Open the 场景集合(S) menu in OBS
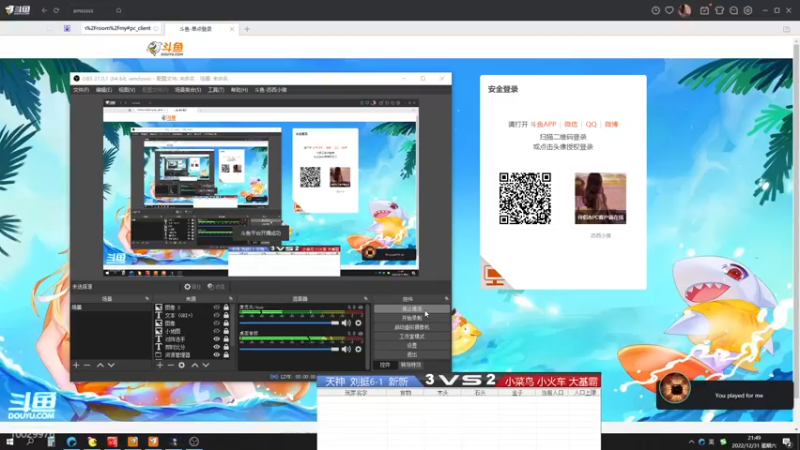 pyautogui.click(x=188, y=90)
